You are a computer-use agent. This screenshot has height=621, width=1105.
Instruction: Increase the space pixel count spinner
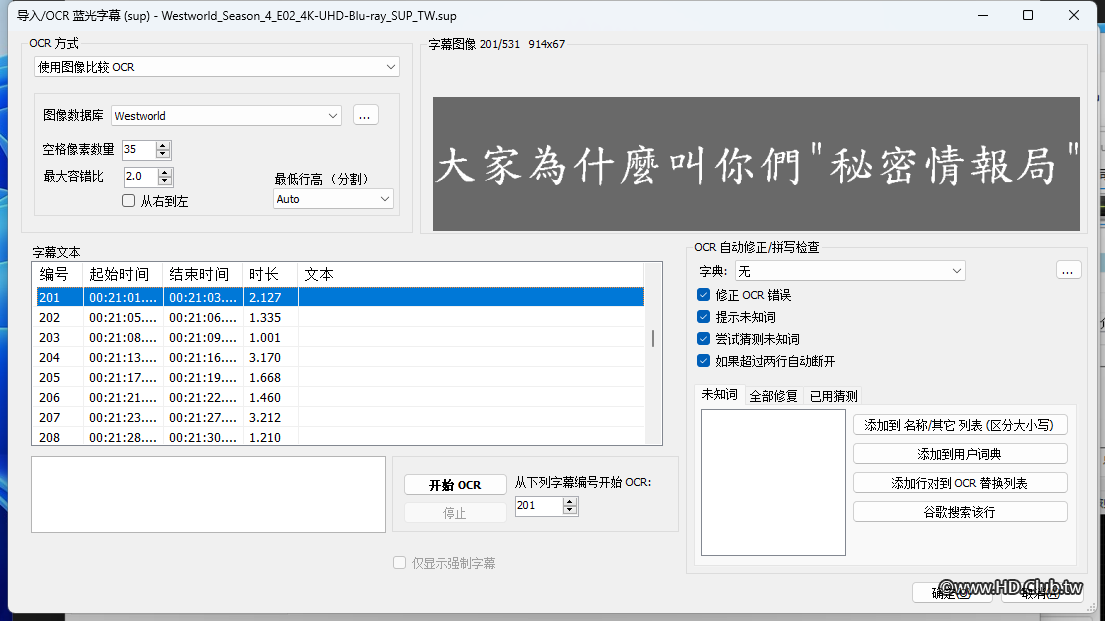tap(164, 145)
